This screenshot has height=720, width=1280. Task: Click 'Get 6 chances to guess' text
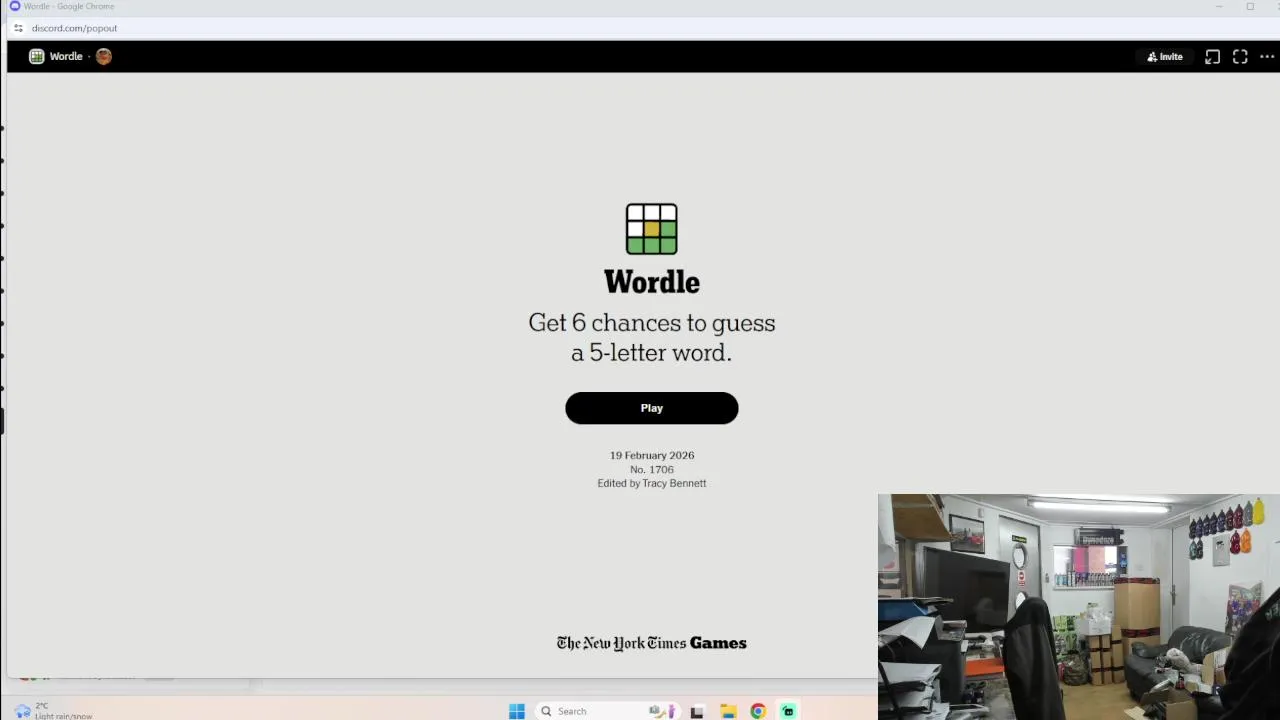point(652,323)
